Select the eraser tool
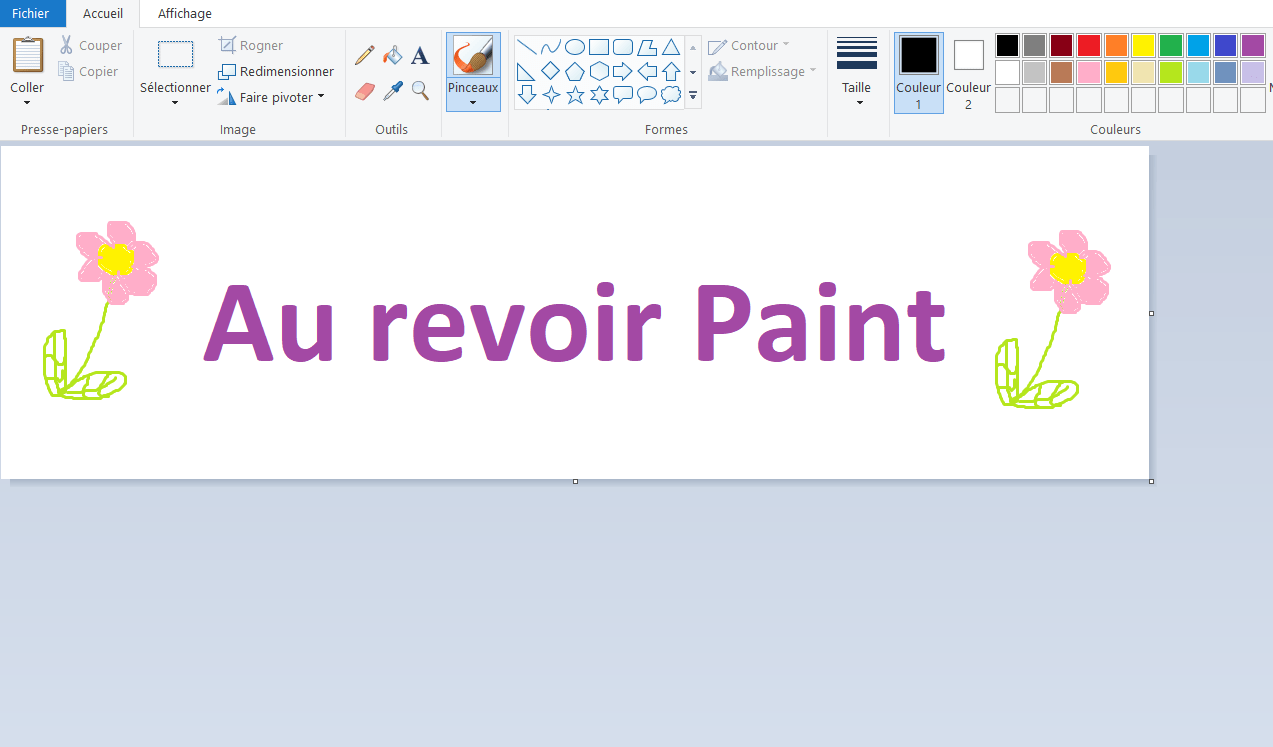Viewport: 1273px width, 747px height. click(364, 91)
